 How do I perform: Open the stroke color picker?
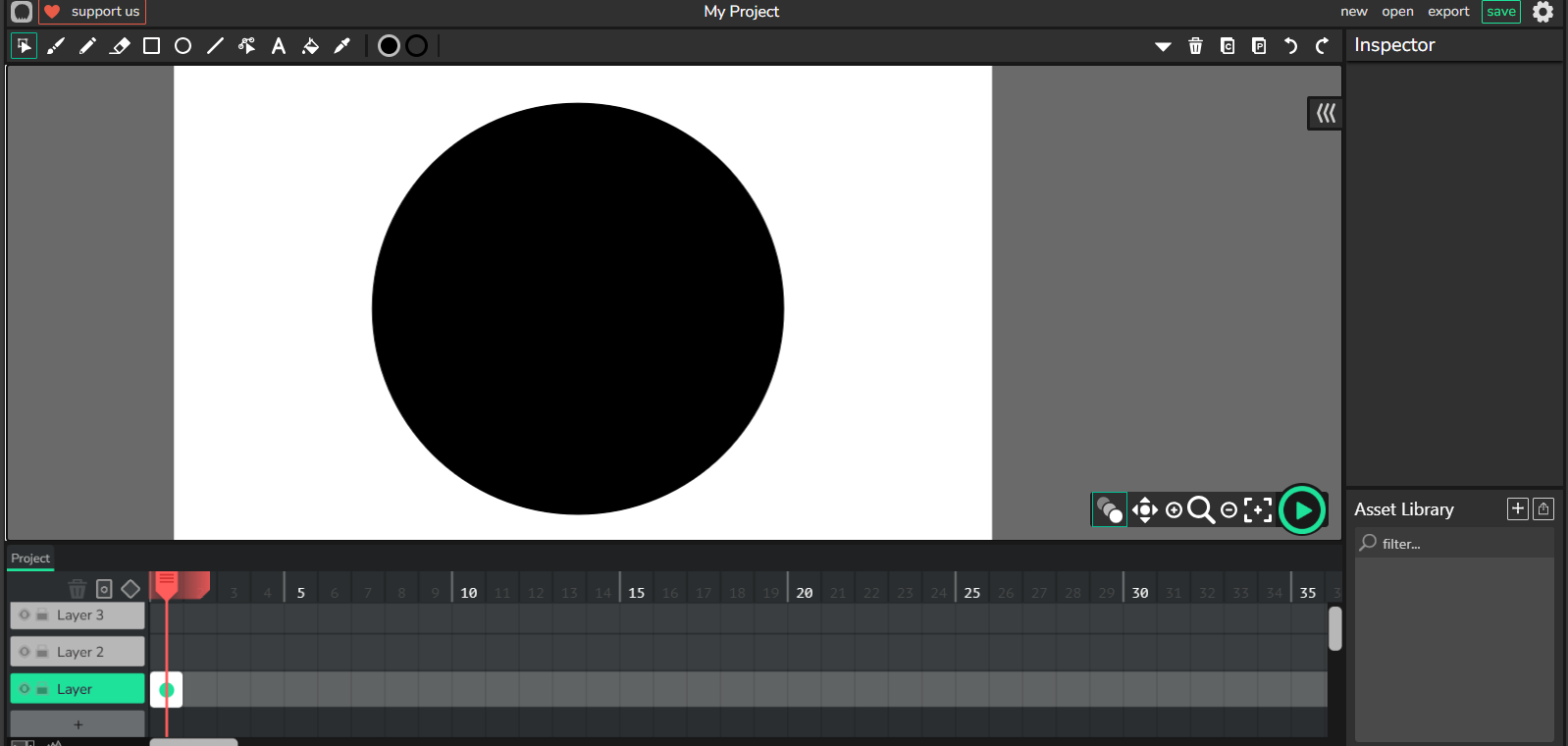click(x=416, y=46)
